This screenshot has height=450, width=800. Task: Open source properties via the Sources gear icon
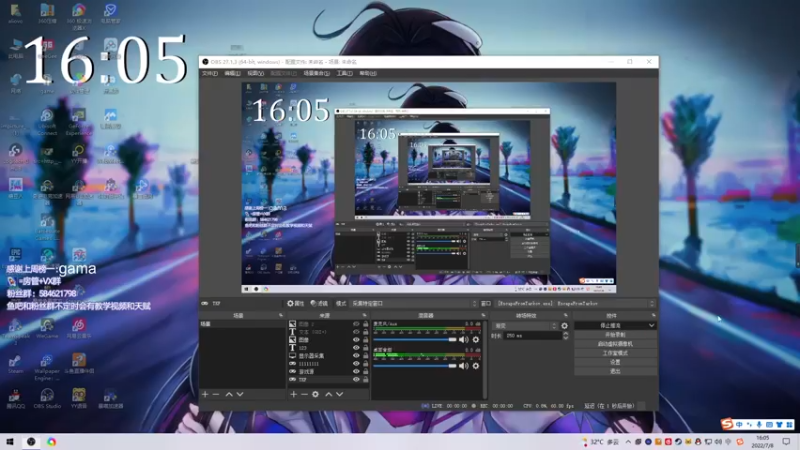click(x=315, y=394)
